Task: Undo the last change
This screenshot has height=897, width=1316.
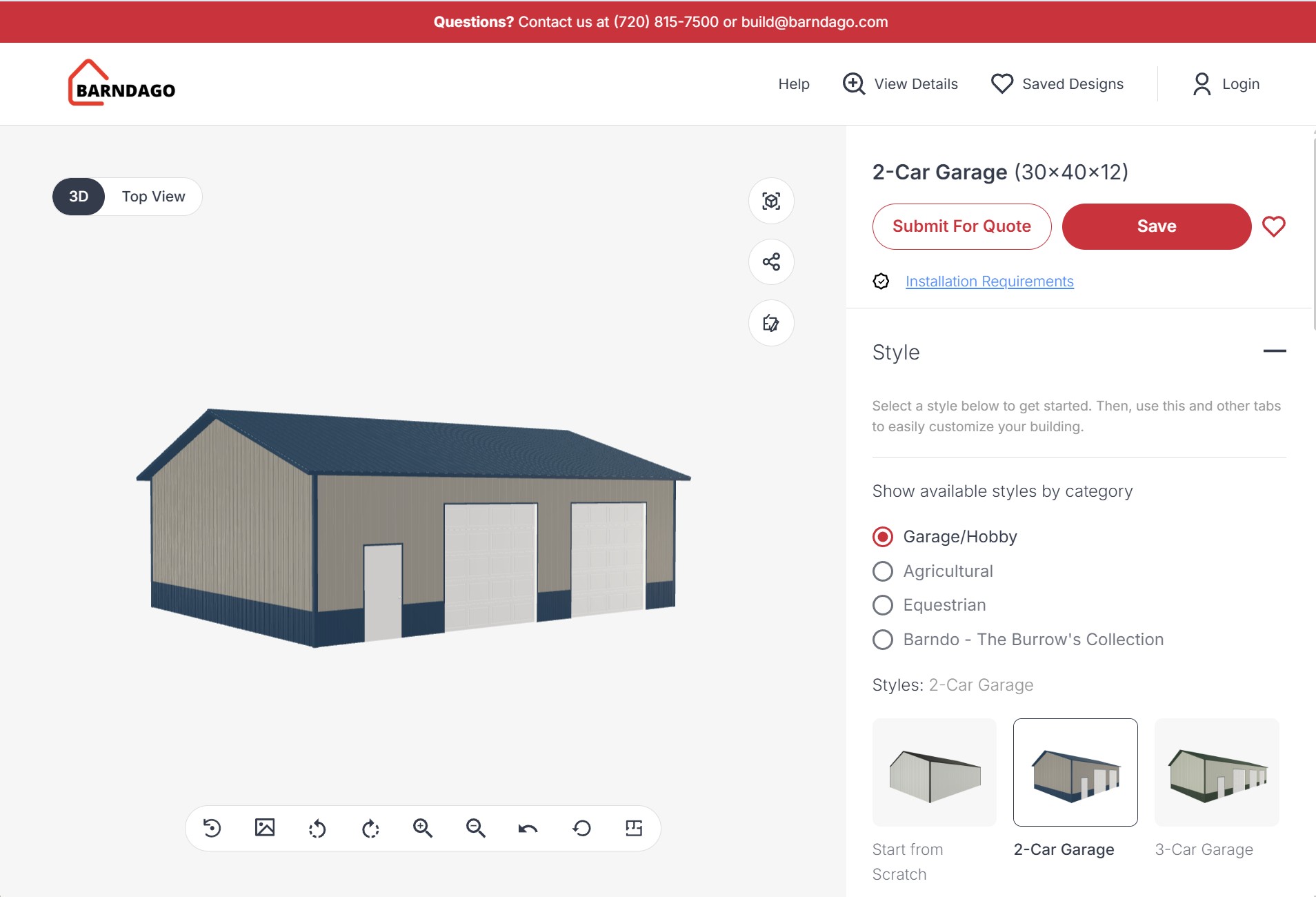Action: 528,828
